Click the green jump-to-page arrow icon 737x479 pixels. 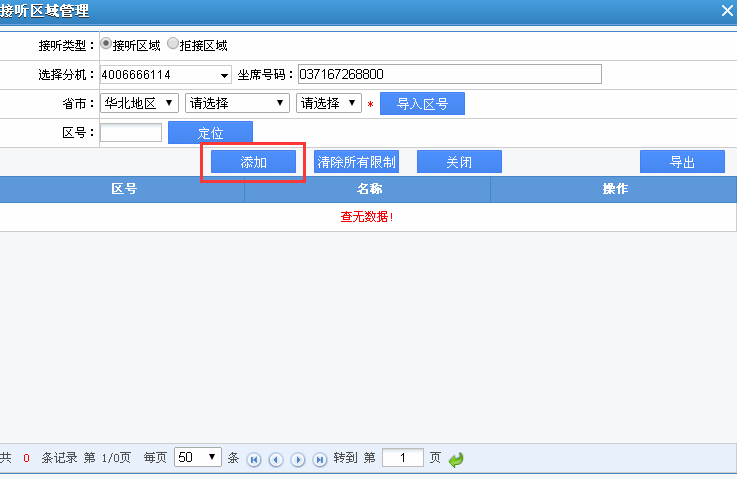pos(456,459)
